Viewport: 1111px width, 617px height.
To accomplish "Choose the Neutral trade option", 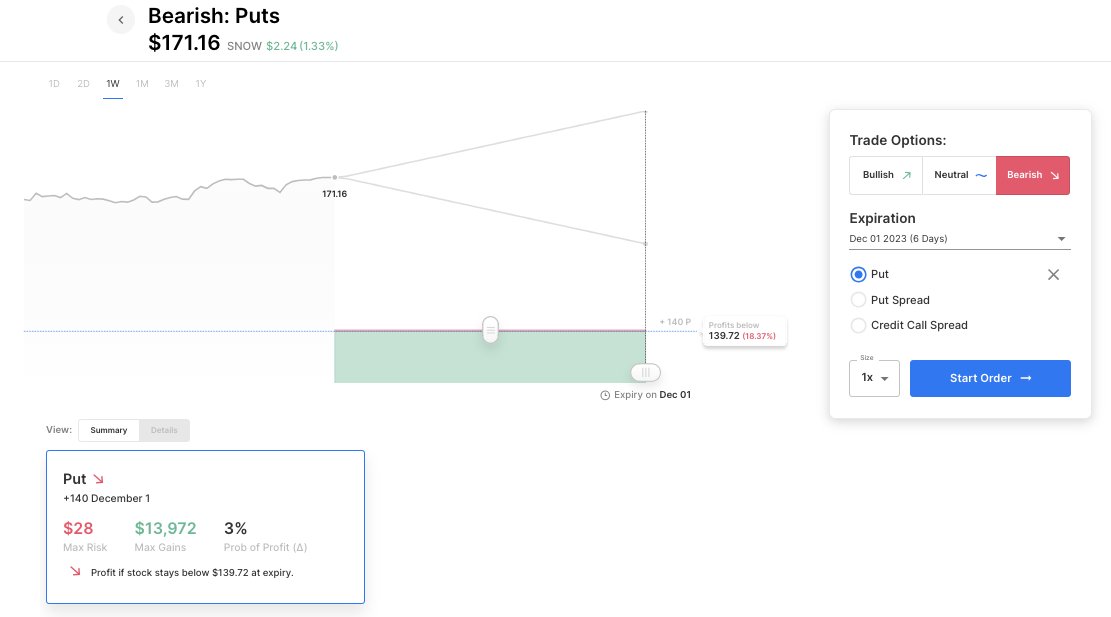I will click(959, 175).
